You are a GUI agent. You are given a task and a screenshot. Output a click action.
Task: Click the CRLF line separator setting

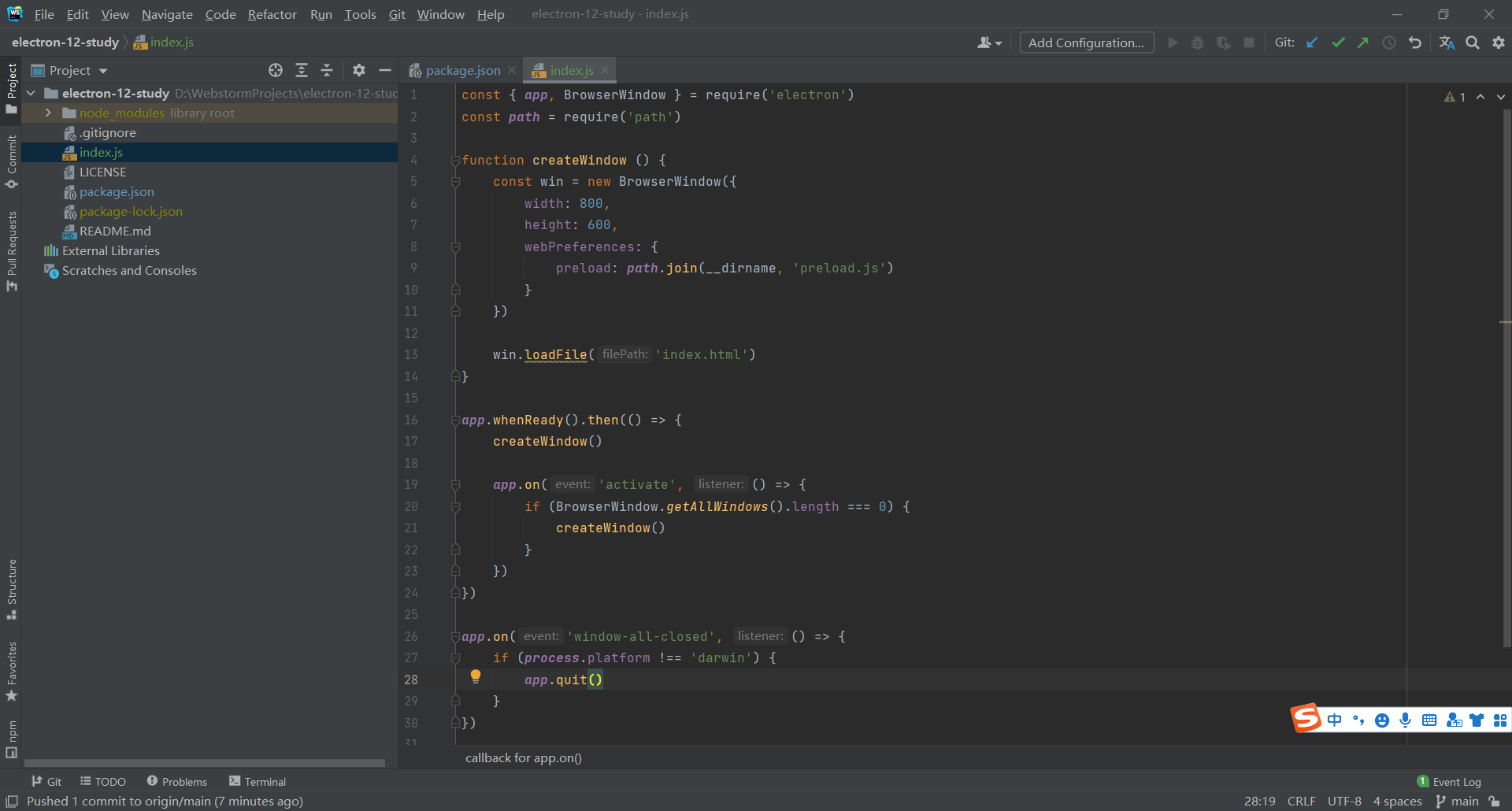click(x=1302, y=802)
